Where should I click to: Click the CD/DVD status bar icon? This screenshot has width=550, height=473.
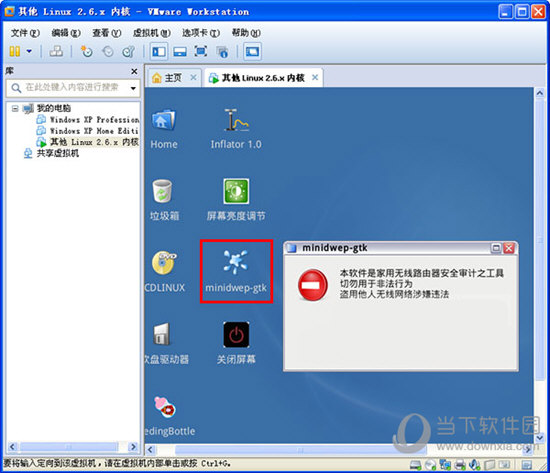[x=430, y=465]
